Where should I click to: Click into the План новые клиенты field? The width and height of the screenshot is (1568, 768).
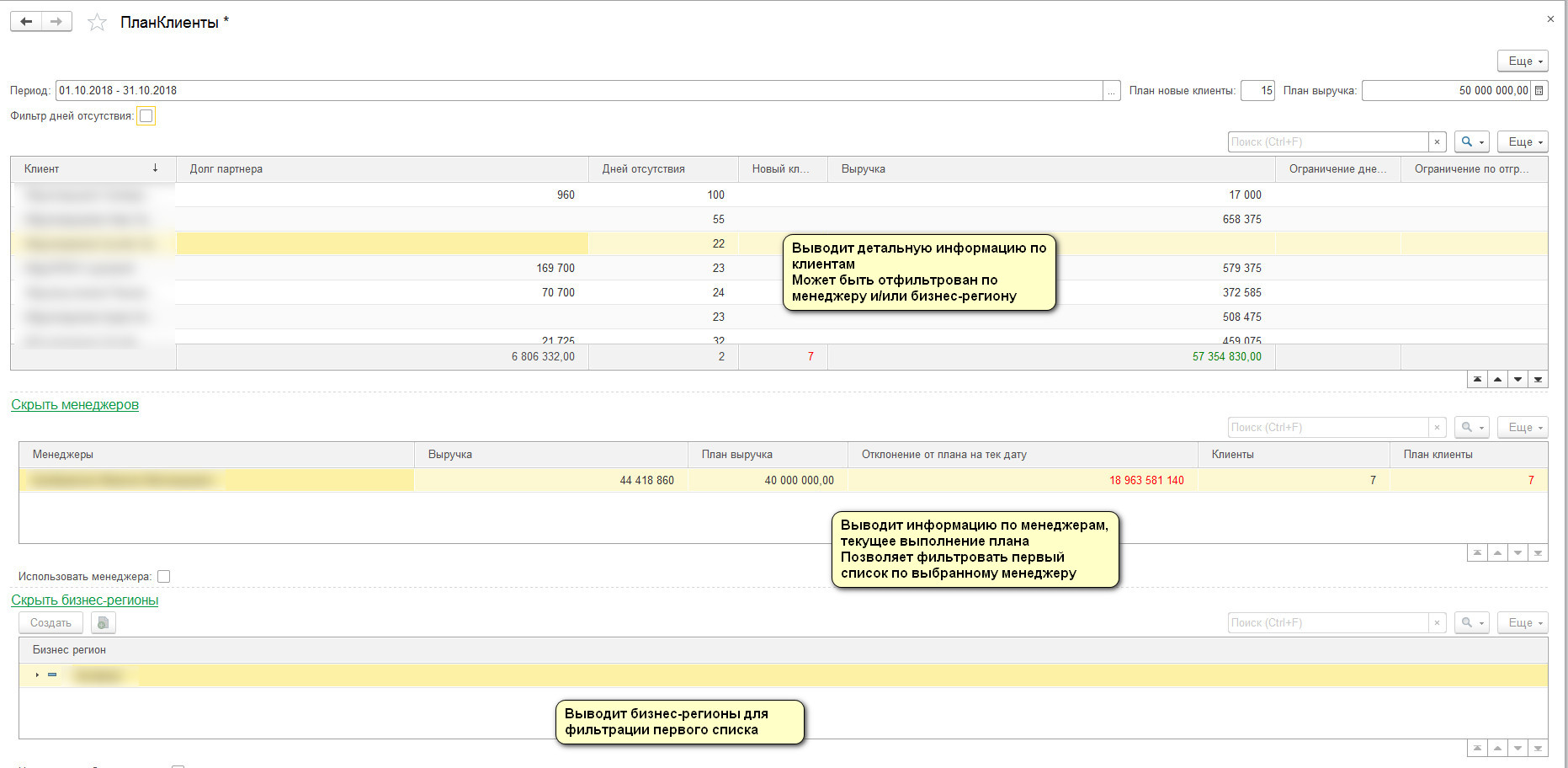[x=1257, y=91]
